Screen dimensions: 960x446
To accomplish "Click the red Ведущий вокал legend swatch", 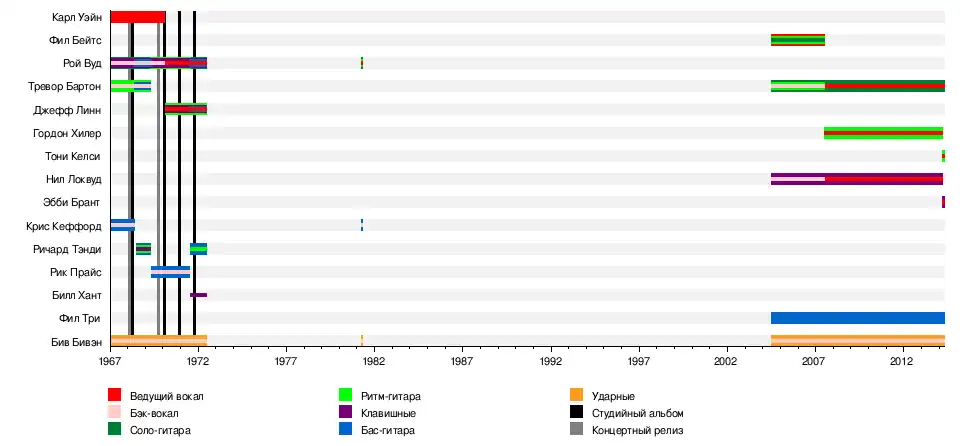I will (115, 397).
